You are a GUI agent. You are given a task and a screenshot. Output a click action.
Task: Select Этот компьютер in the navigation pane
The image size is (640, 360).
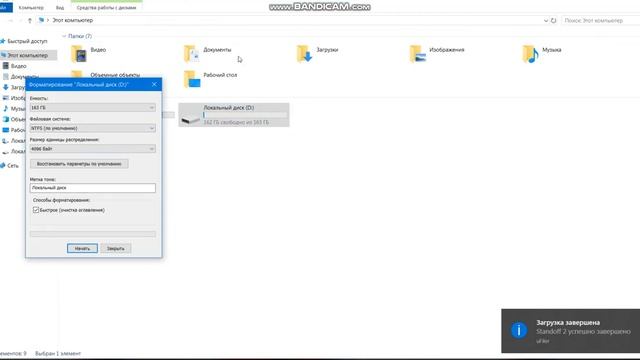28,55
